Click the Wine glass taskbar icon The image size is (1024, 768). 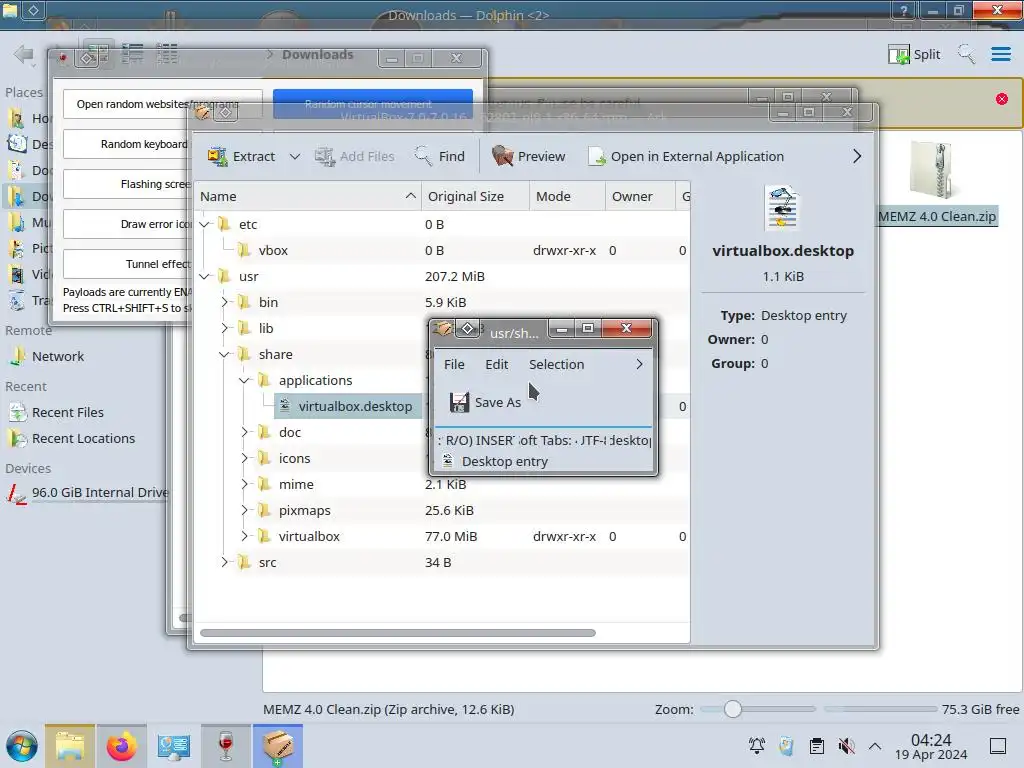[x=225, y=746]
